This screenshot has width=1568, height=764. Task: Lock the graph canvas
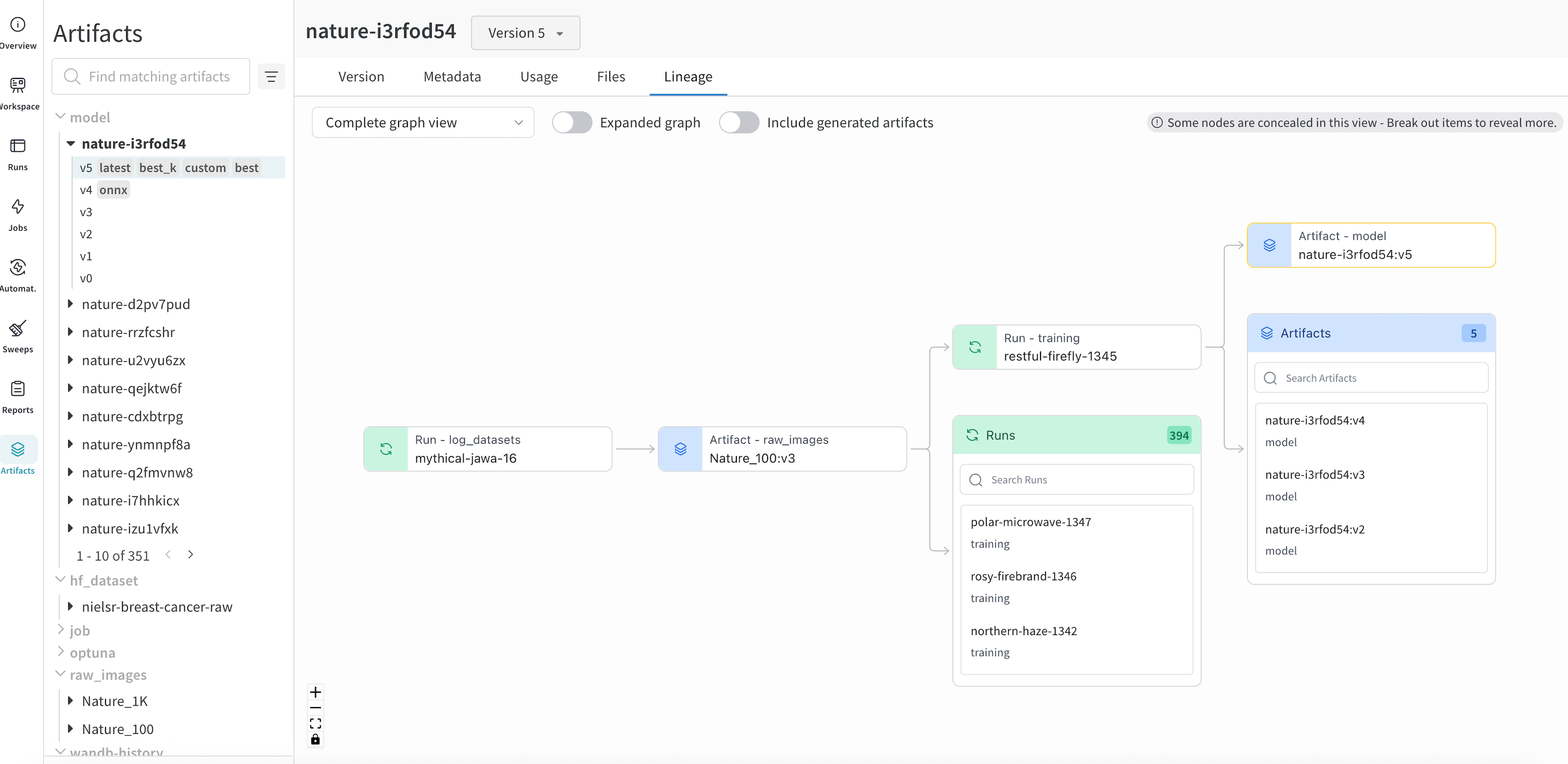click(315, 739)
